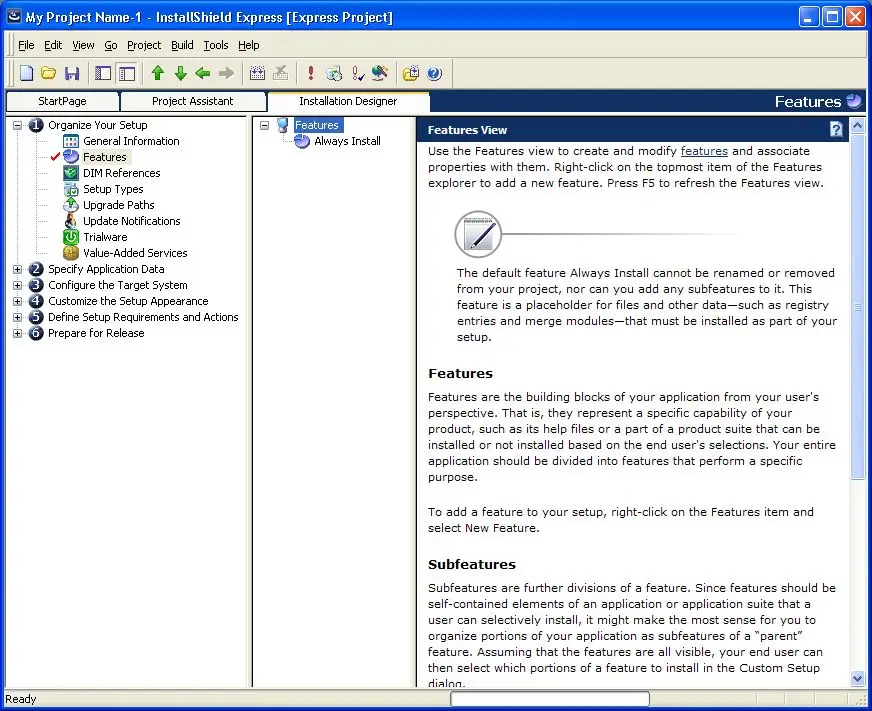
Task: Open the Upgrade Paths view
Action: 119,205
